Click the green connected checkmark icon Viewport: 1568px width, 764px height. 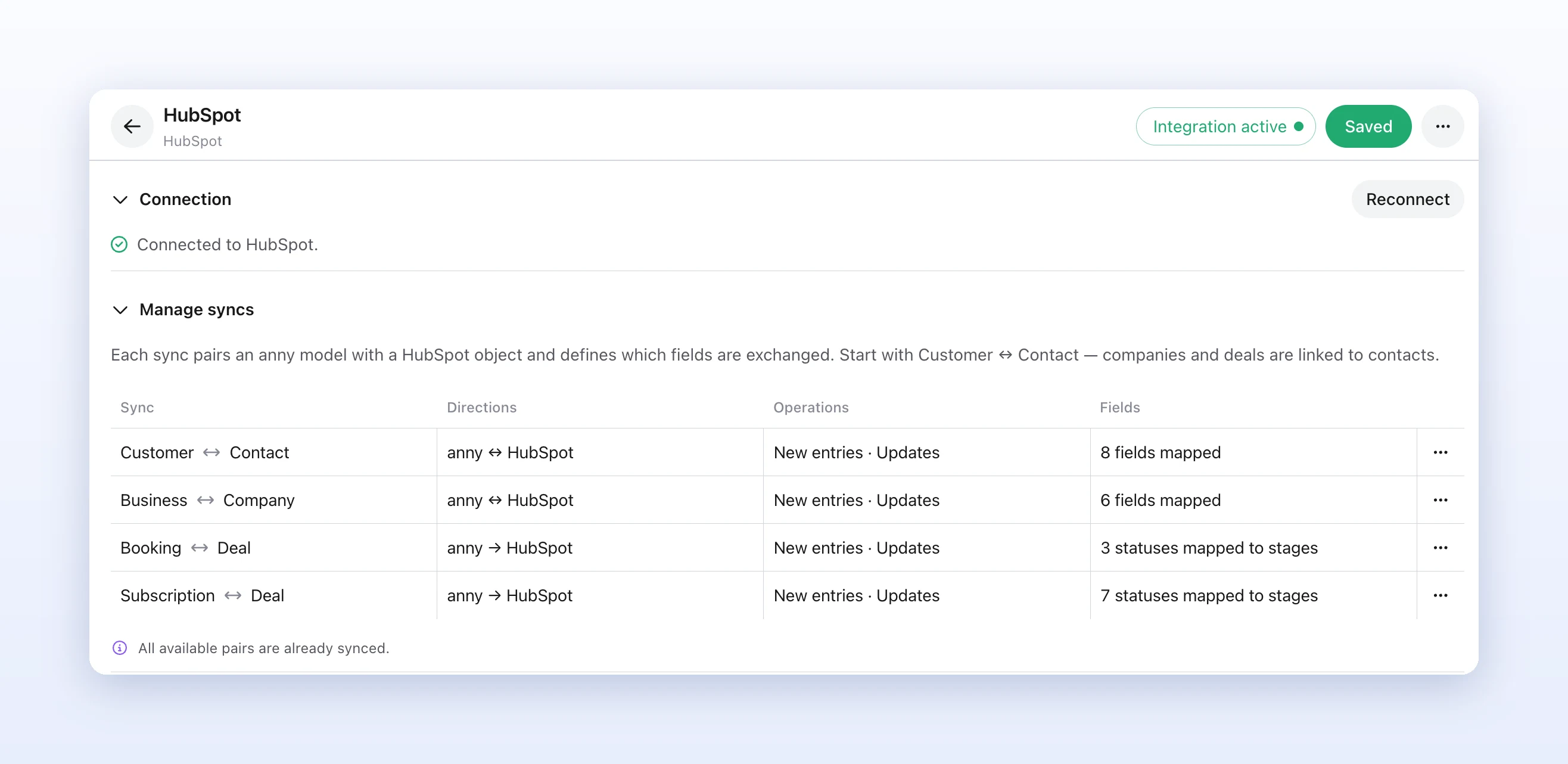[119, 244]
